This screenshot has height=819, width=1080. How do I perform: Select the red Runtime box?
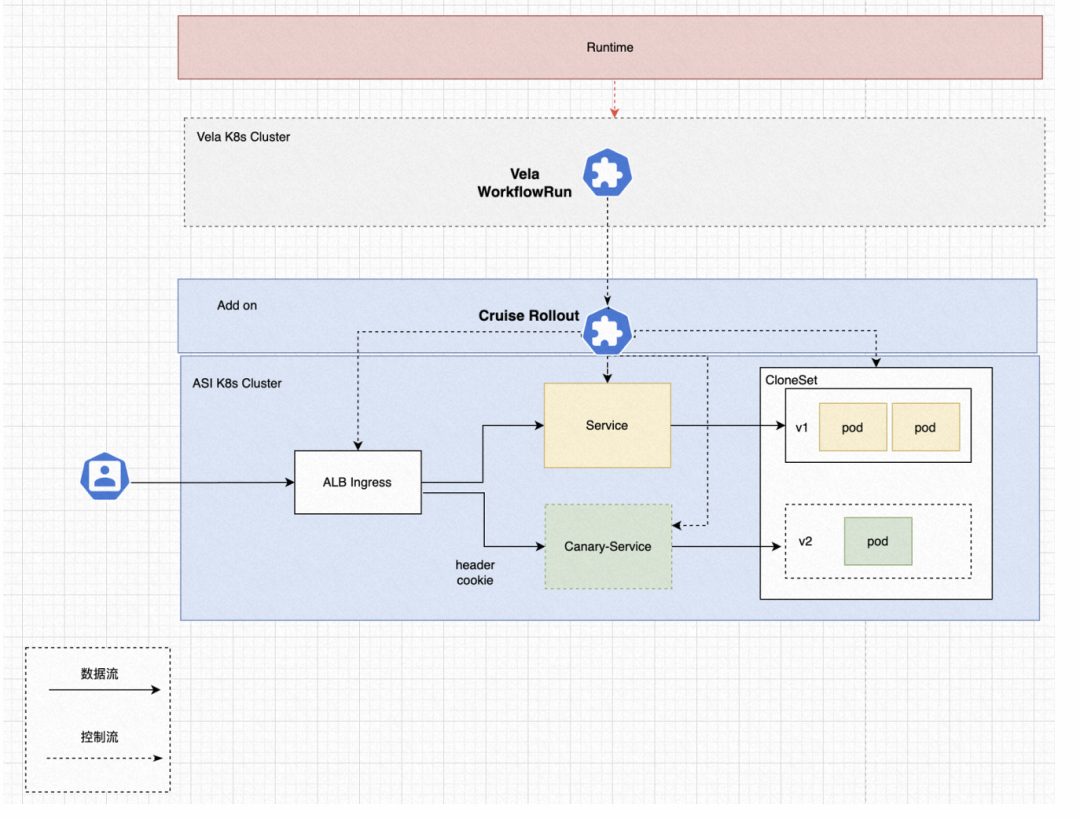tap(610, 48)
